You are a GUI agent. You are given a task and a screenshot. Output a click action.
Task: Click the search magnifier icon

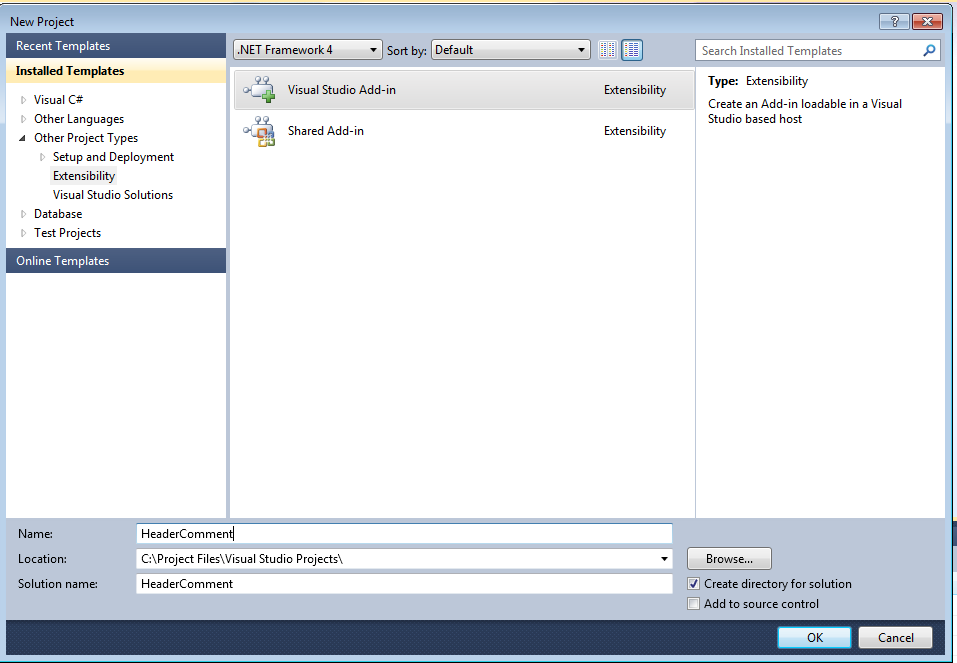point(929,50)
